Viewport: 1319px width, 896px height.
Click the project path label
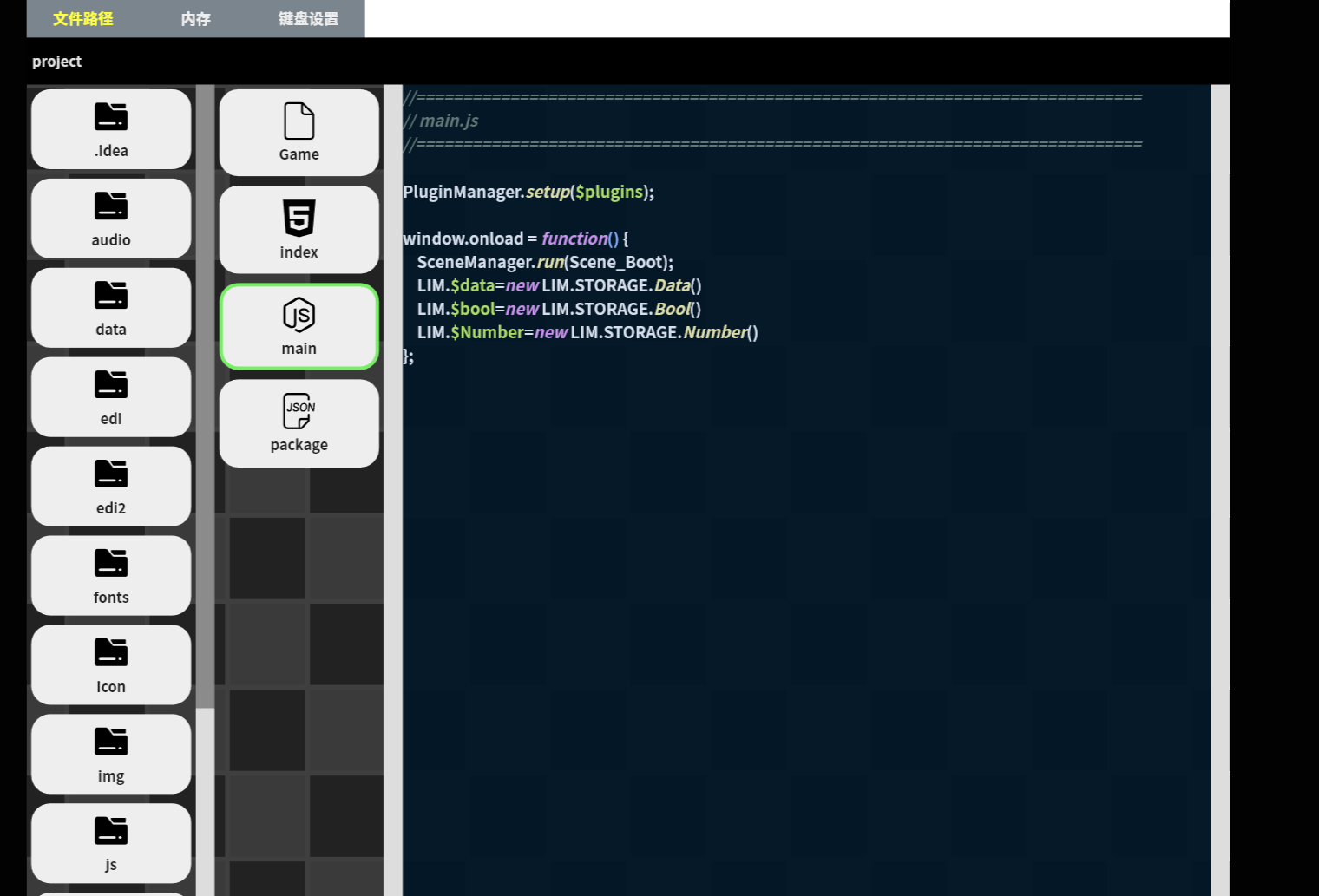click(x=57, y=62)
